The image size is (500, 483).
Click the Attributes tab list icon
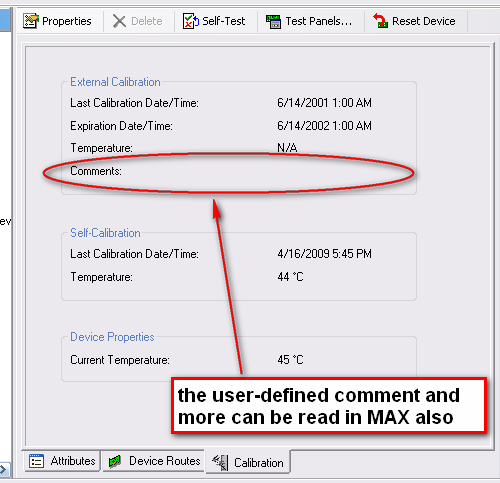(x=36, y=461)
